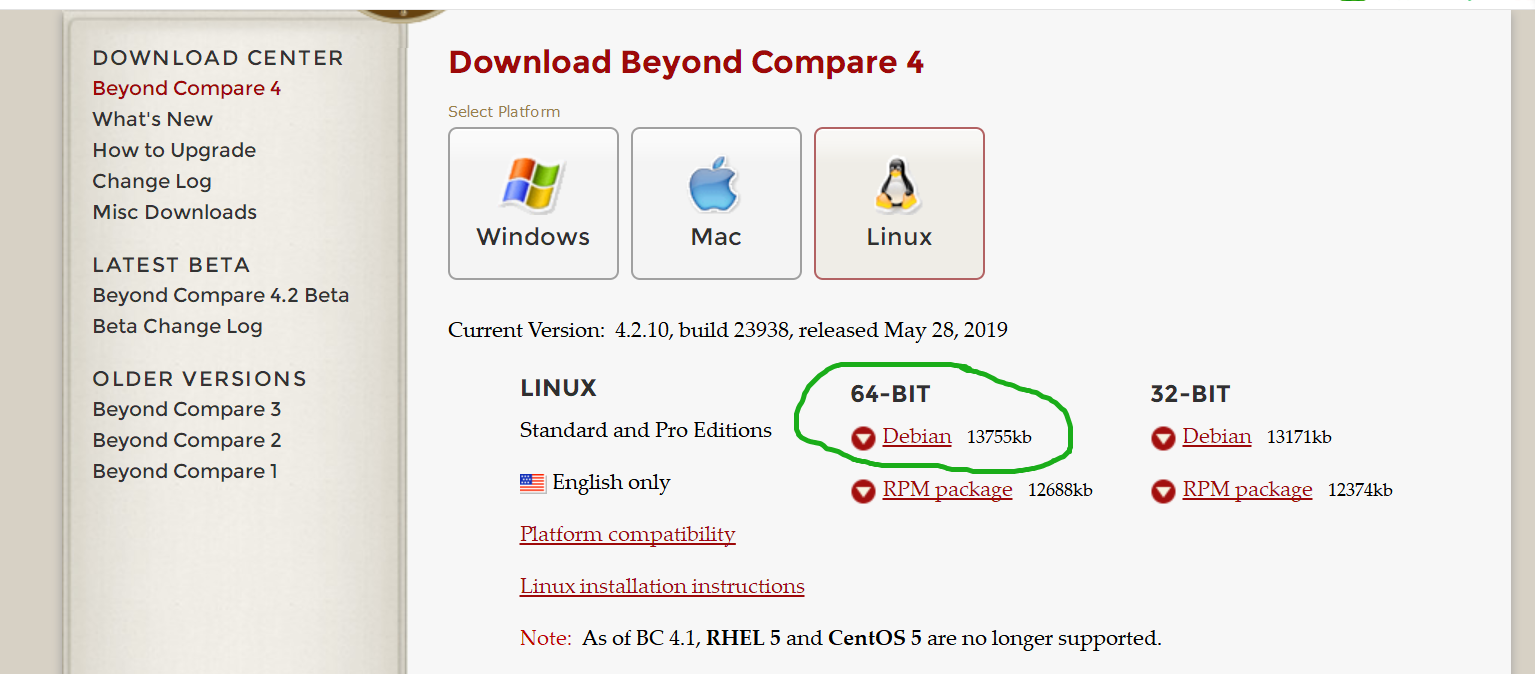Open Beyond Compare 4.2 Beta
The height and width of the screenshot is (674, 1535).
(221, 295)
